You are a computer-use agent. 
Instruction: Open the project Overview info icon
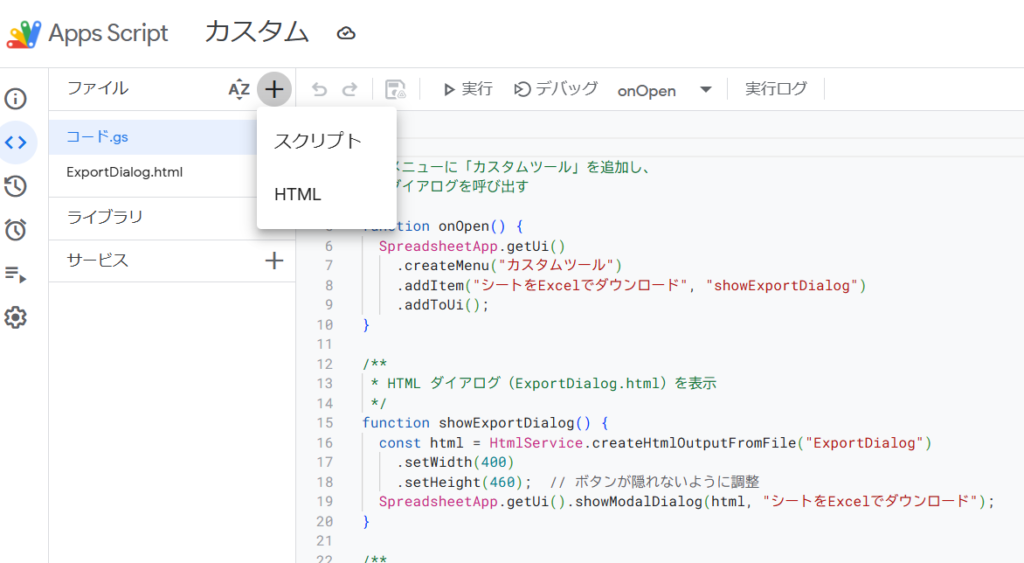click(16, 99)
